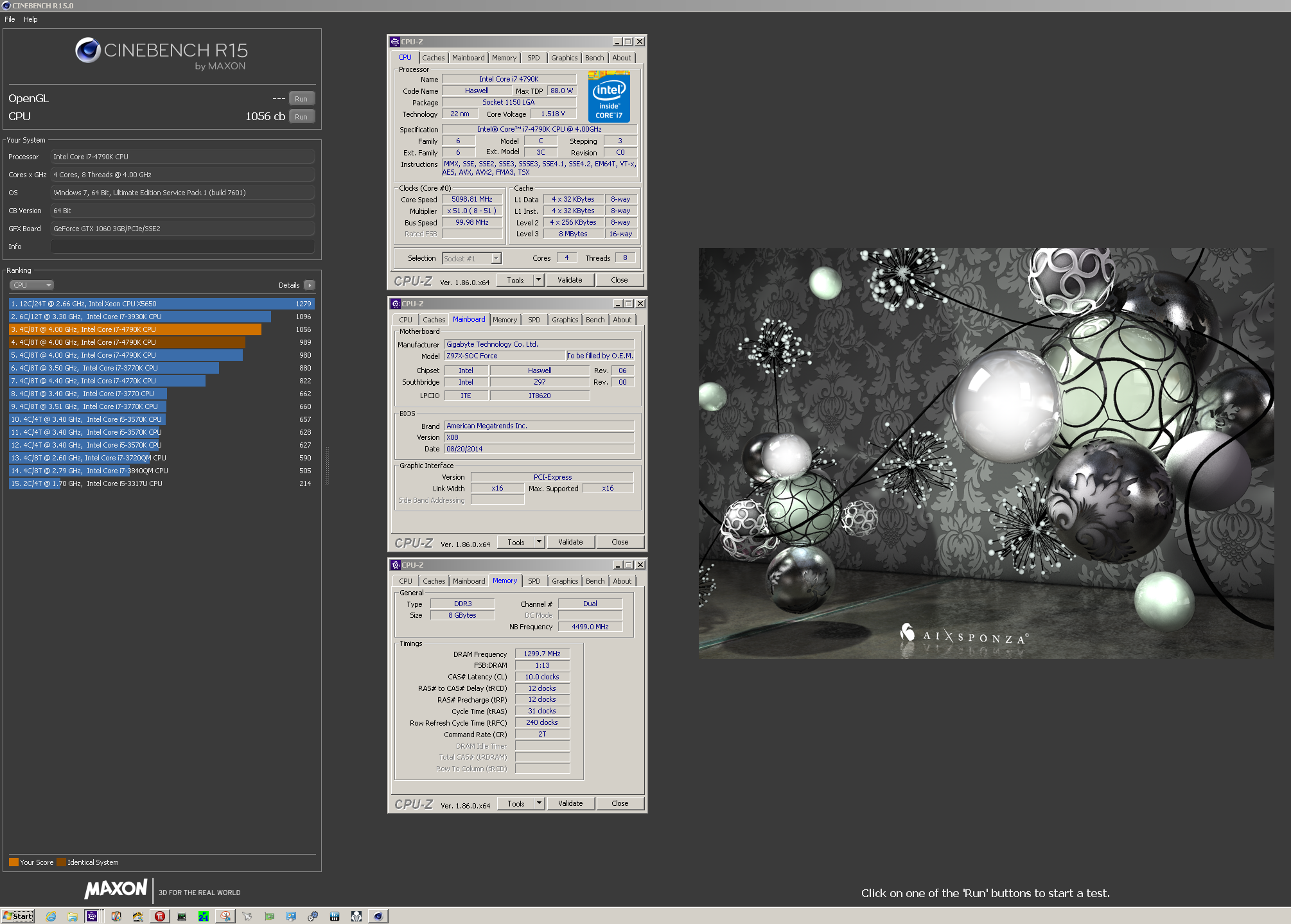
Task: Click the red TL circle taskbar icon
Action: click(x=160, y=916)
